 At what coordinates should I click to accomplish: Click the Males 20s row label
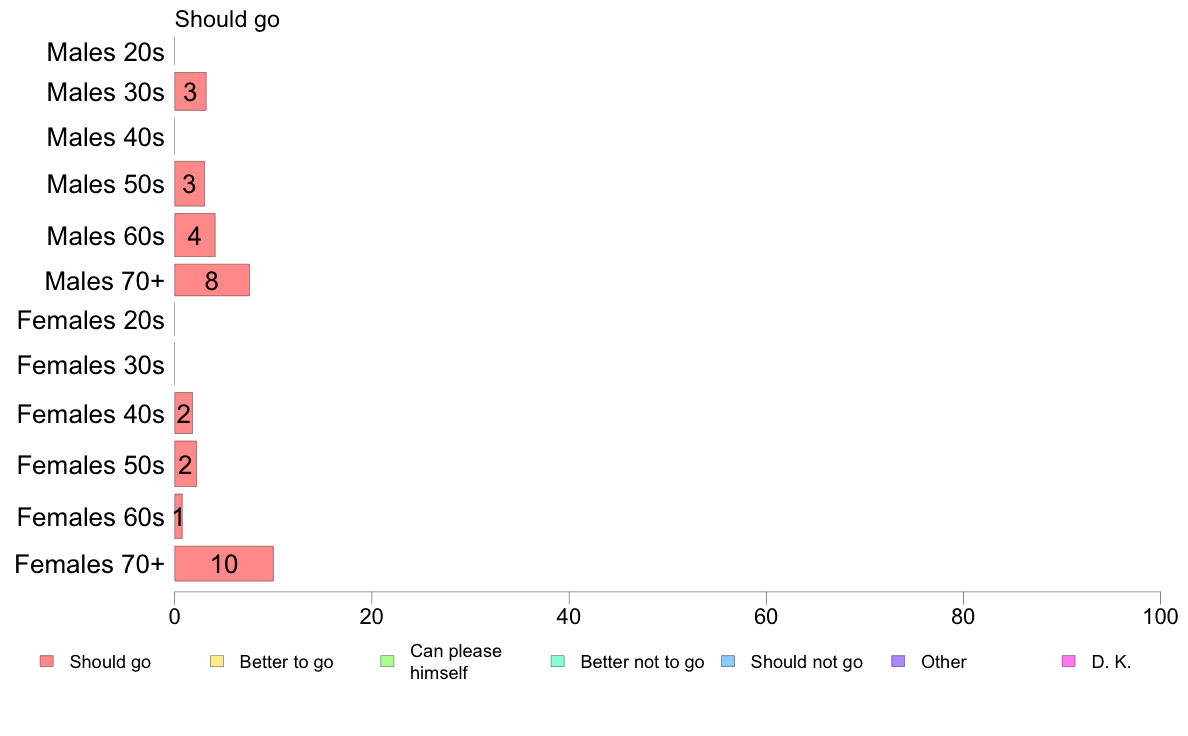(x=105, y=52)
